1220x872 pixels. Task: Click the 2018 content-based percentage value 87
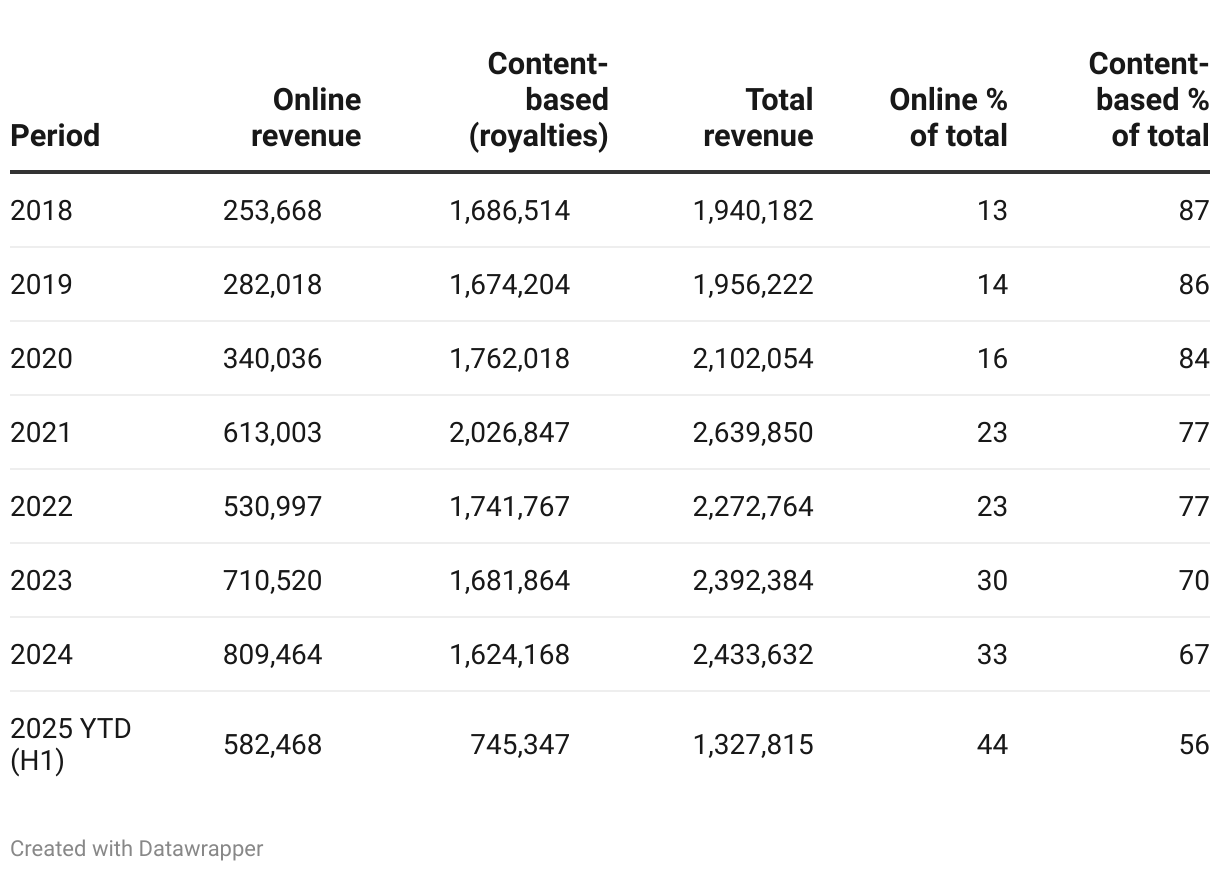pyautogui.click(x=1193, y=211)
